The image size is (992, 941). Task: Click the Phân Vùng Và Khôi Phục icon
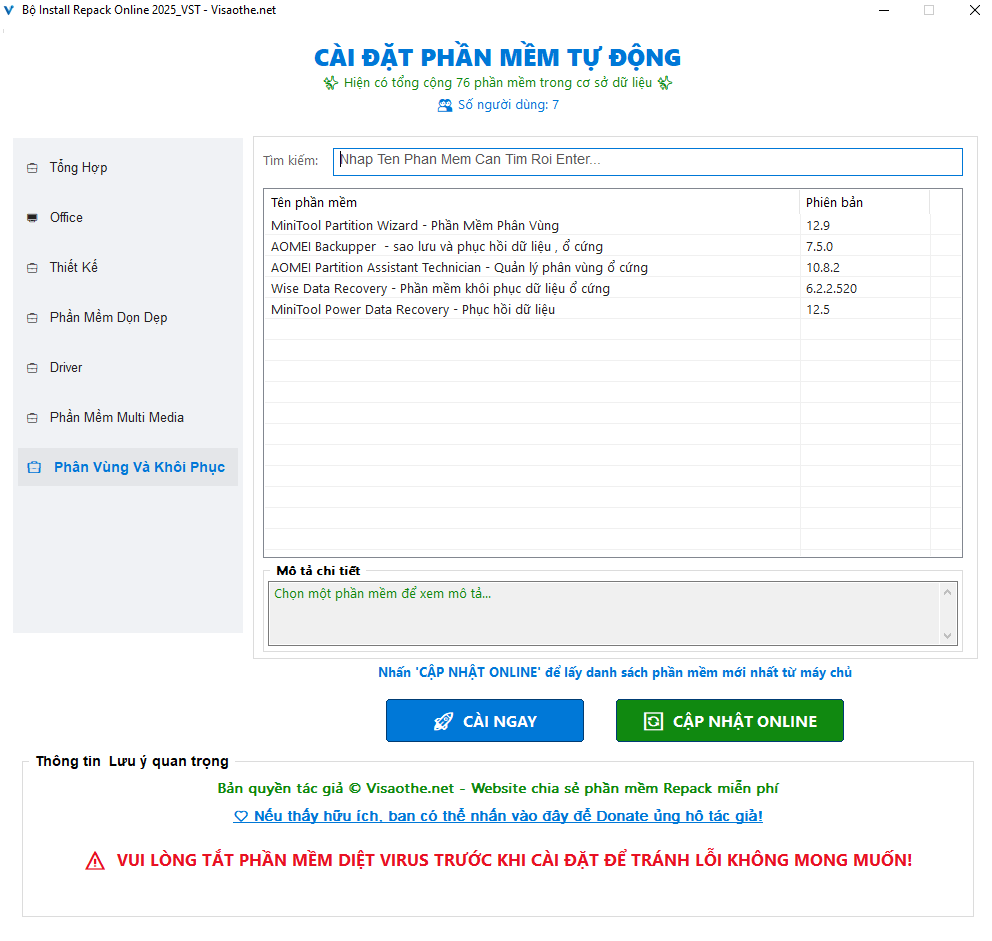[34, 468]
